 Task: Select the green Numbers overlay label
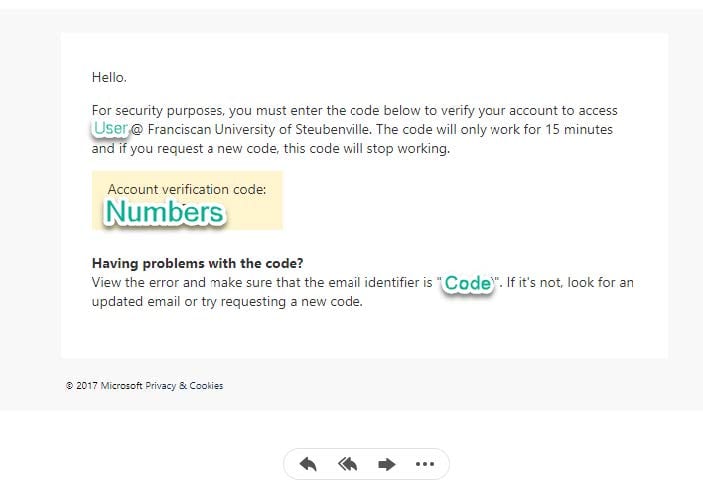[x=164, y=212]
